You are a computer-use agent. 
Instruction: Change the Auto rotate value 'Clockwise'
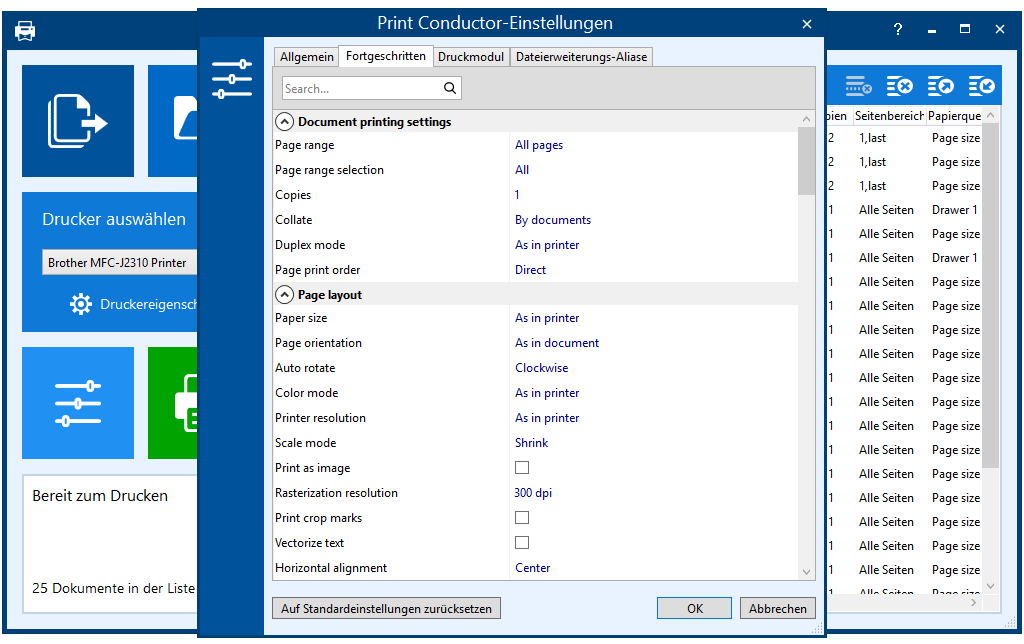pyautogui.click(x=541, y=368)
